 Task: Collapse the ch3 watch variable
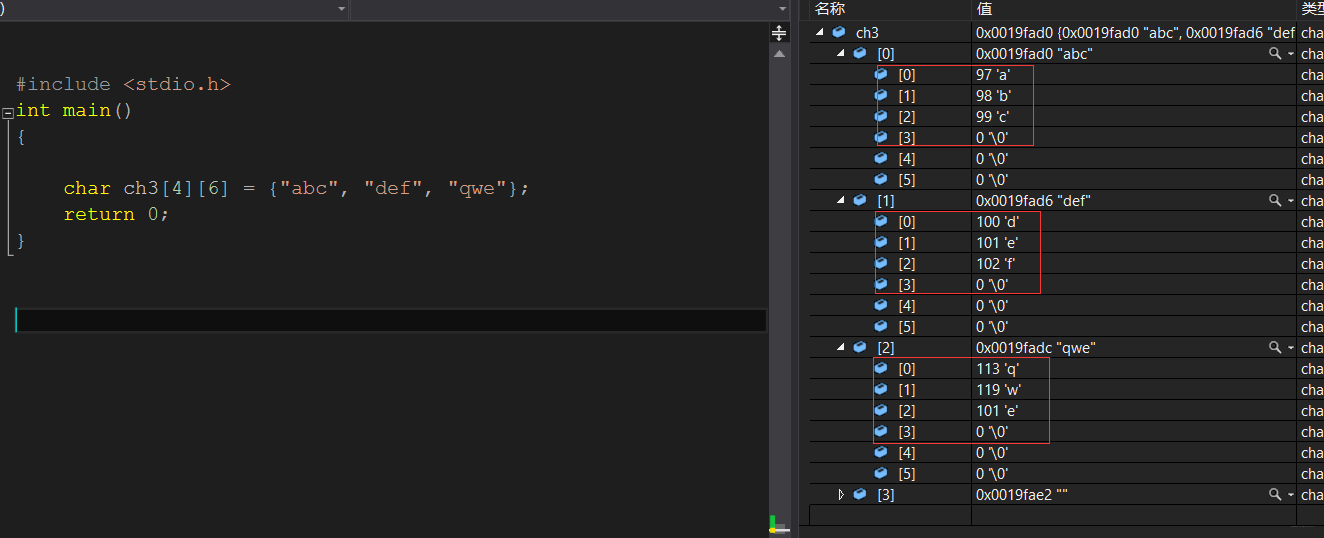pos(820,32)
